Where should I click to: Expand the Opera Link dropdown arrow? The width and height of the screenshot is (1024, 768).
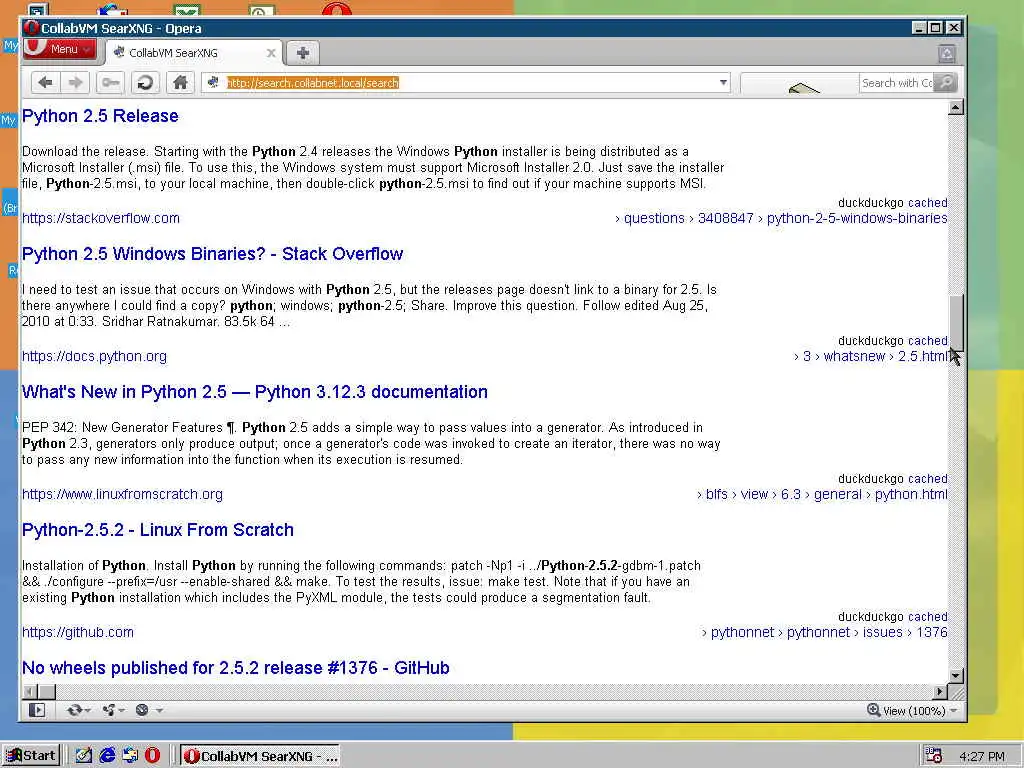[88, 711]
